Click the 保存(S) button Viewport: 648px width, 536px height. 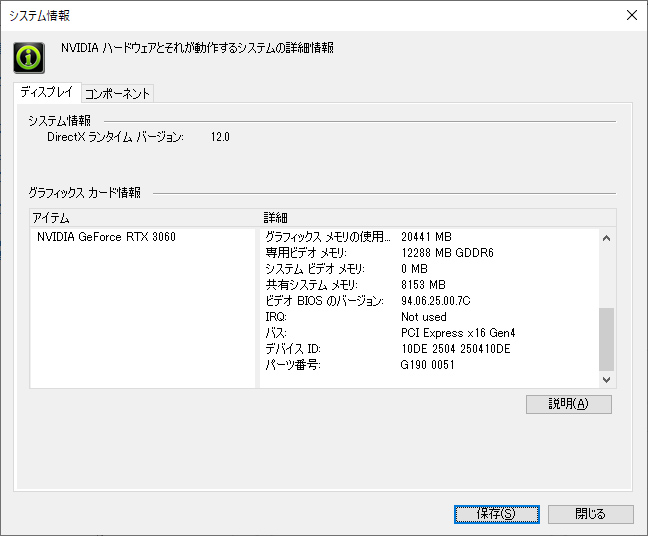tap(496, 514)
